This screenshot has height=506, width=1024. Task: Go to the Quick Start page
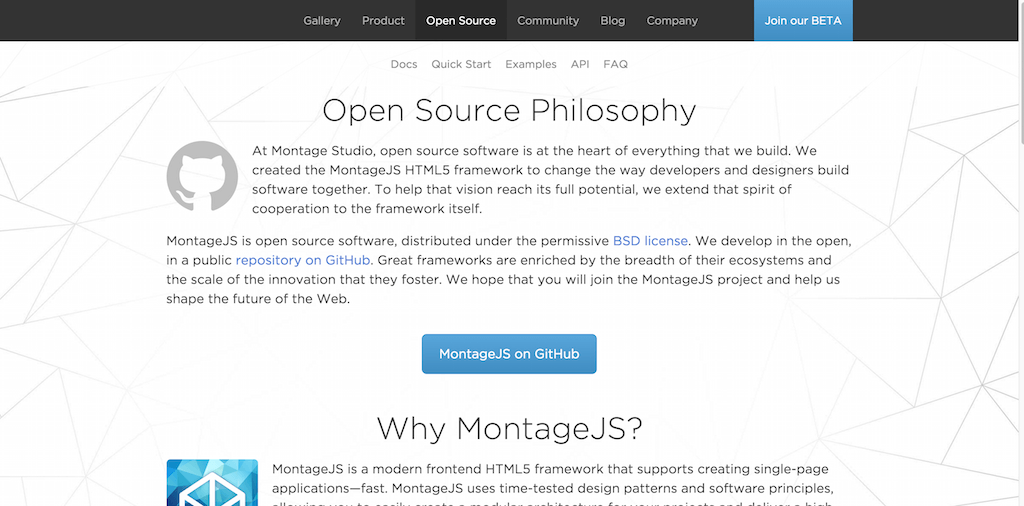(x=461, y=64)
